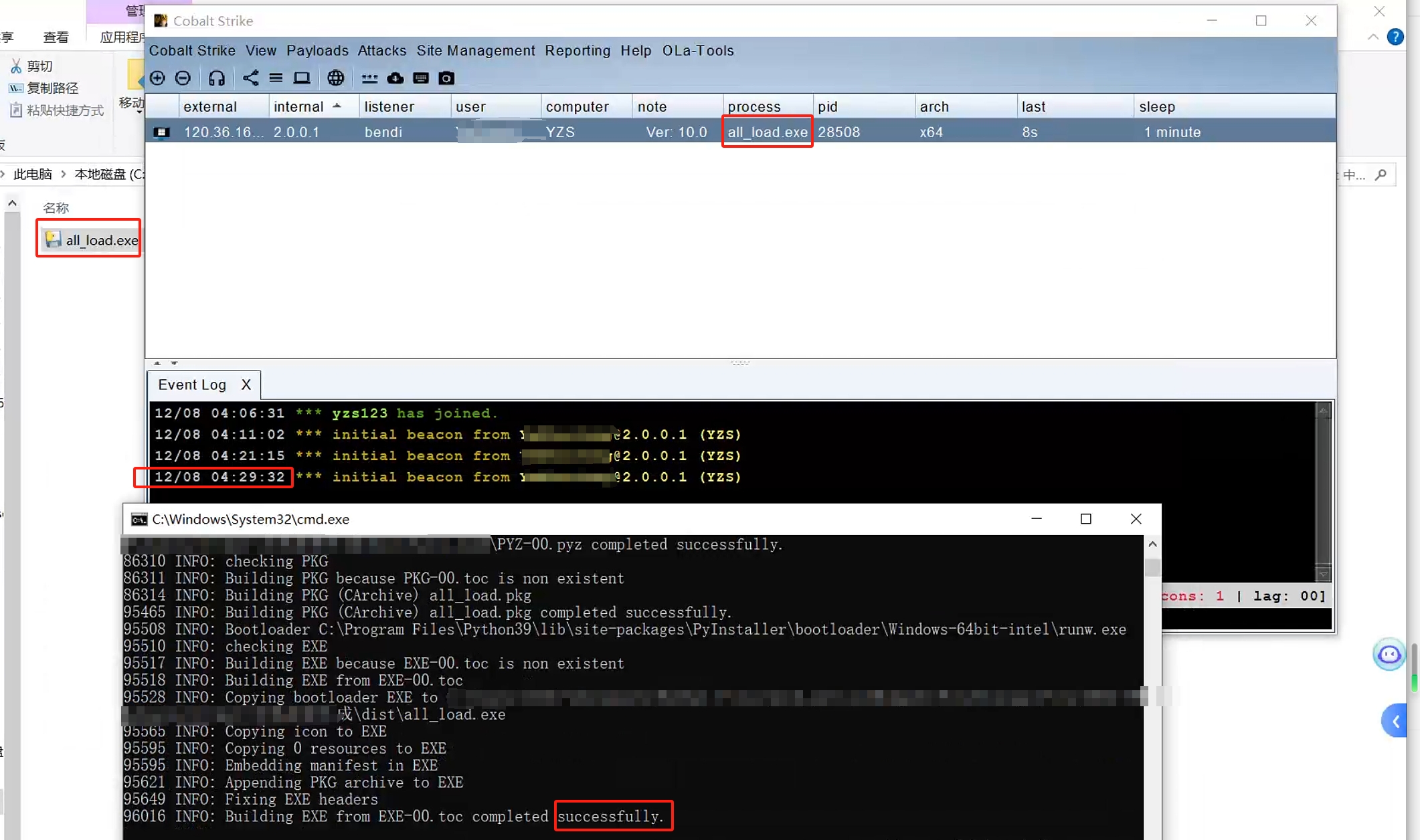
Task: Sort sessions by note column header
Action: [x=677, y=106]
